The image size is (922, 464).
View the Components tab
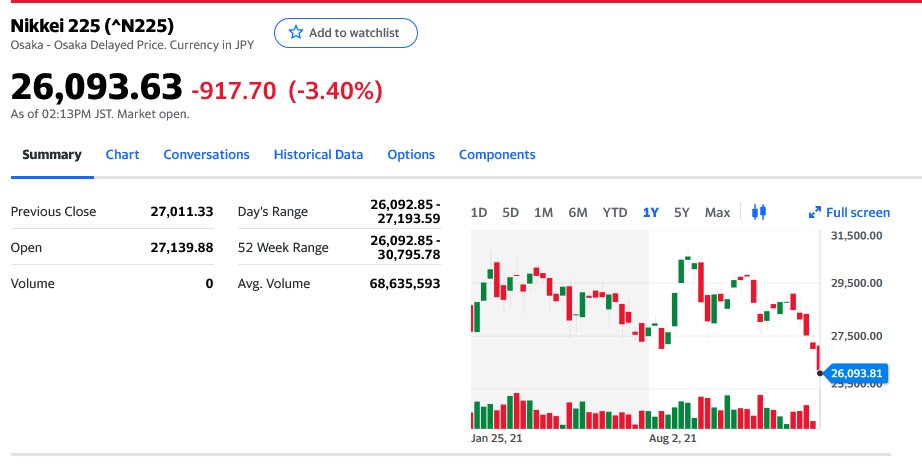point(497,155)
